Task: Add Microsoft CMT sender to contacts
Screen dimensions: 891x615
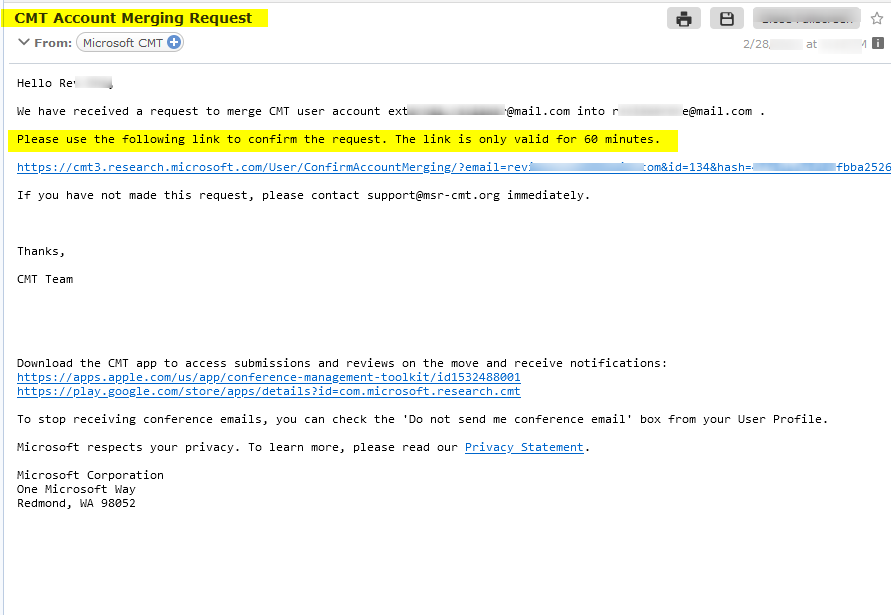Action: tap(174, 42)
